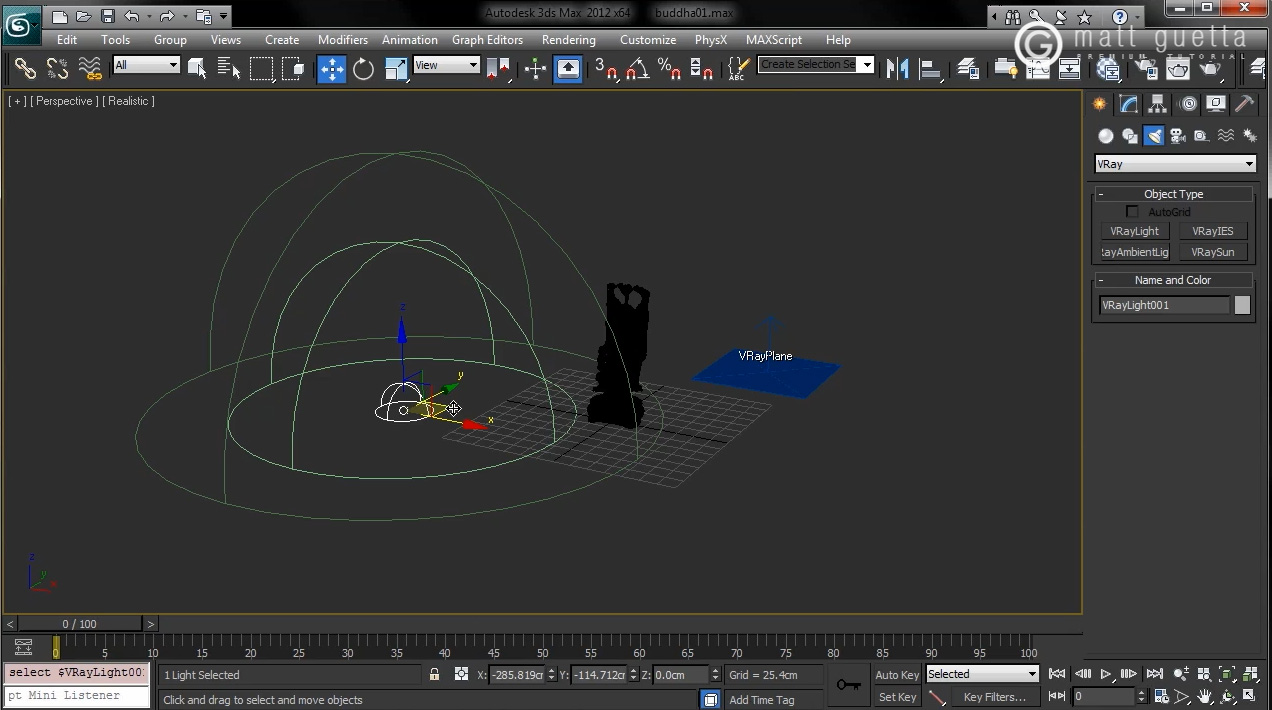Select the Cameras category icon
The image size is (1272, 710).
click(x=1178, y=136)
